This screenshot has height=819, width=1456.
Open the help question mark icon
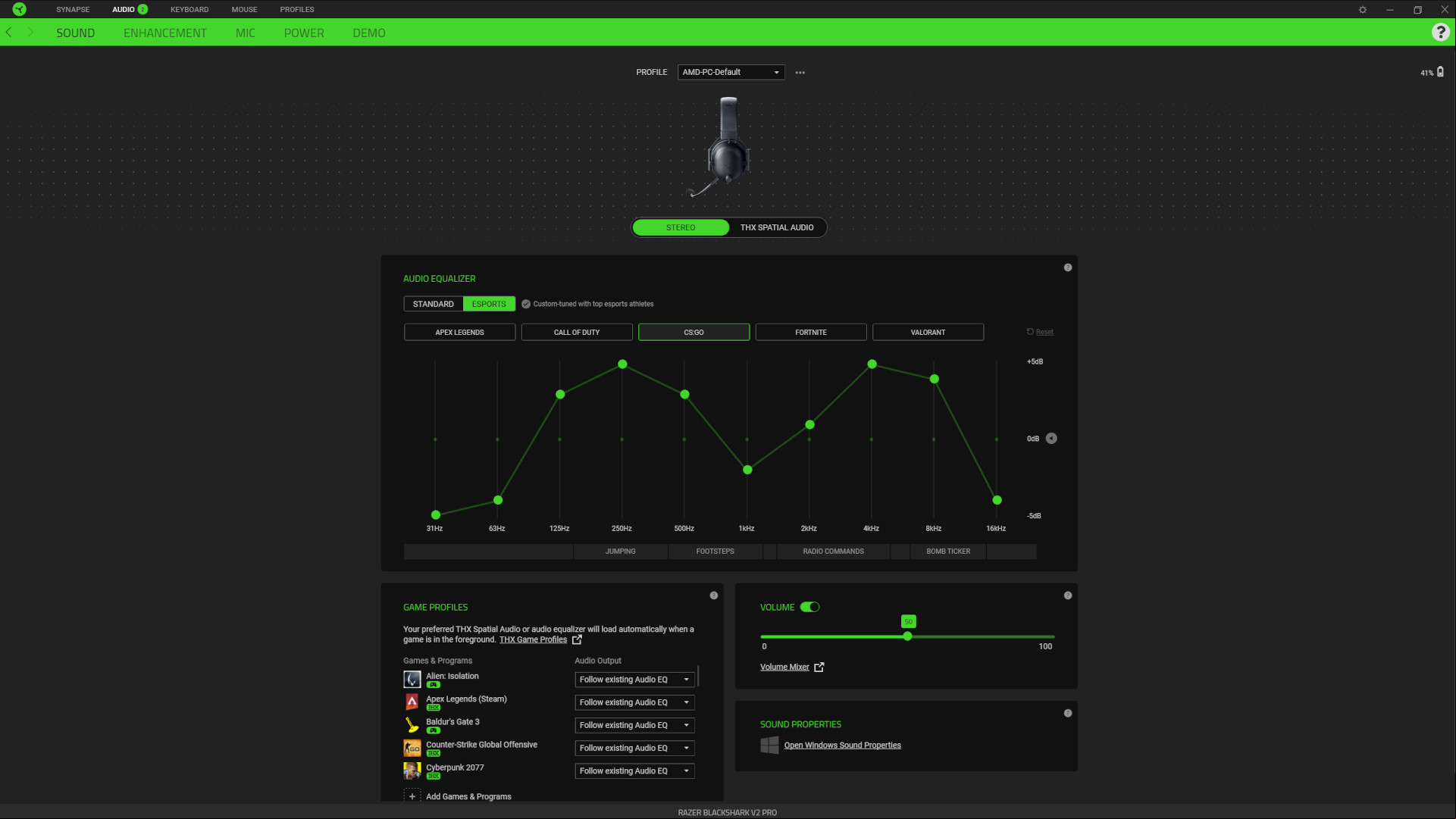point(1440,32)
